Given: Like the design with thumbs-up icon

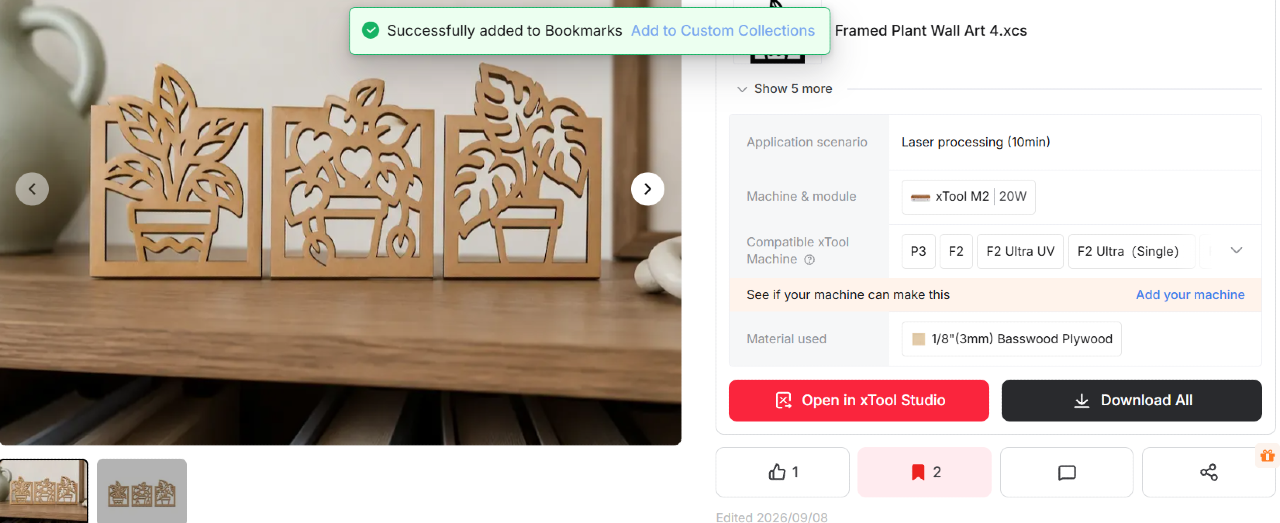Looking at the screenshot, I should (782, 472).
